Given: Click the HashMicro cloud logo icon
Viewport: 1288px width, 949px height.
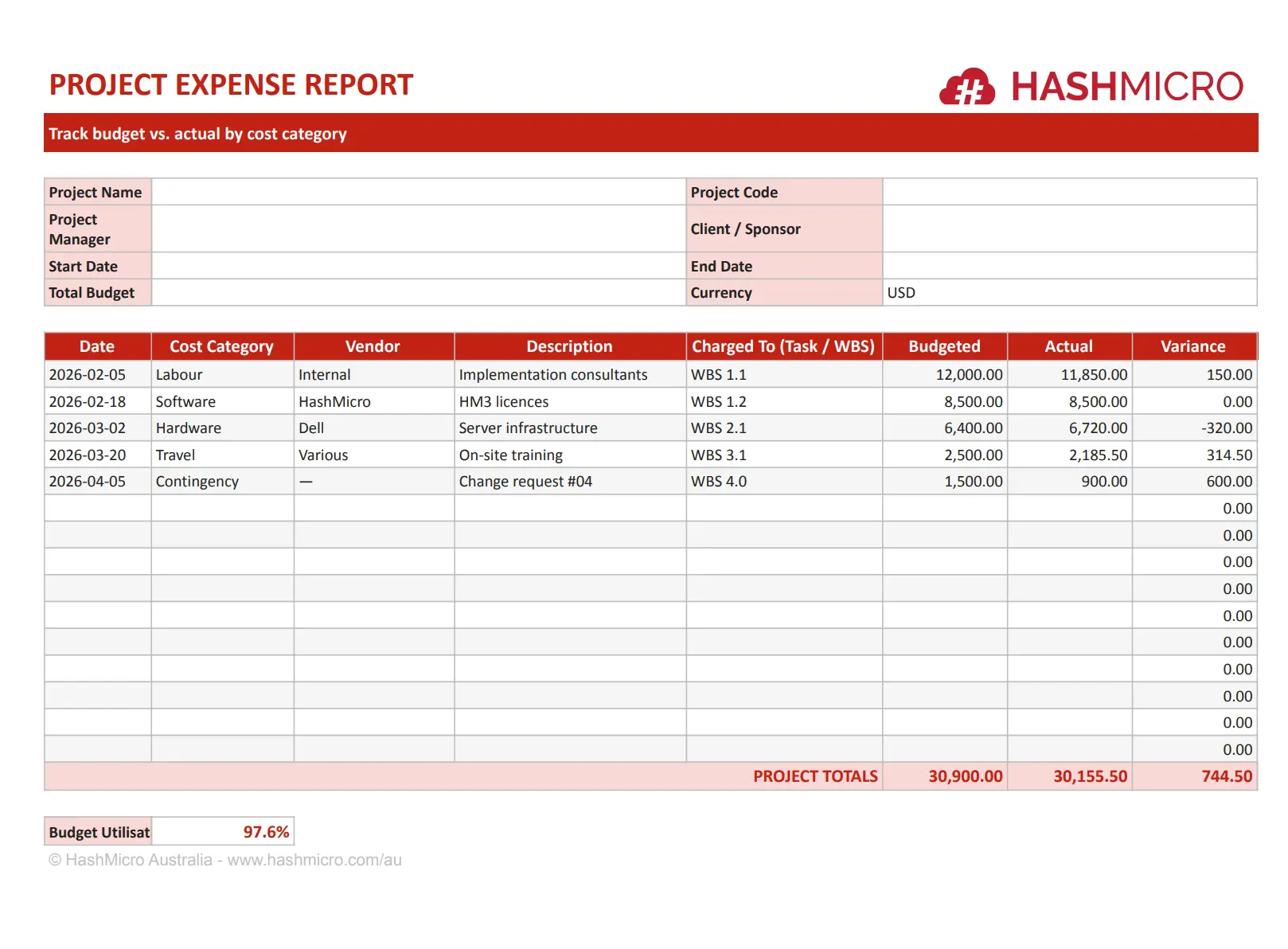Looking at the screenshot, I should 967,87.
